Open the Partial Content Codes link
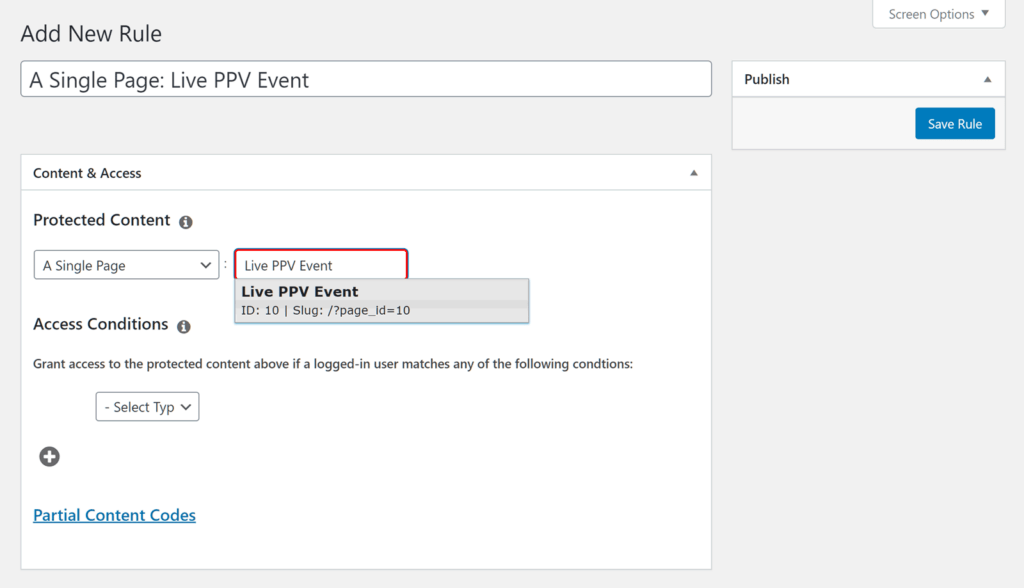The width and height of the screenshot is (1024, 588). (114, 515)
